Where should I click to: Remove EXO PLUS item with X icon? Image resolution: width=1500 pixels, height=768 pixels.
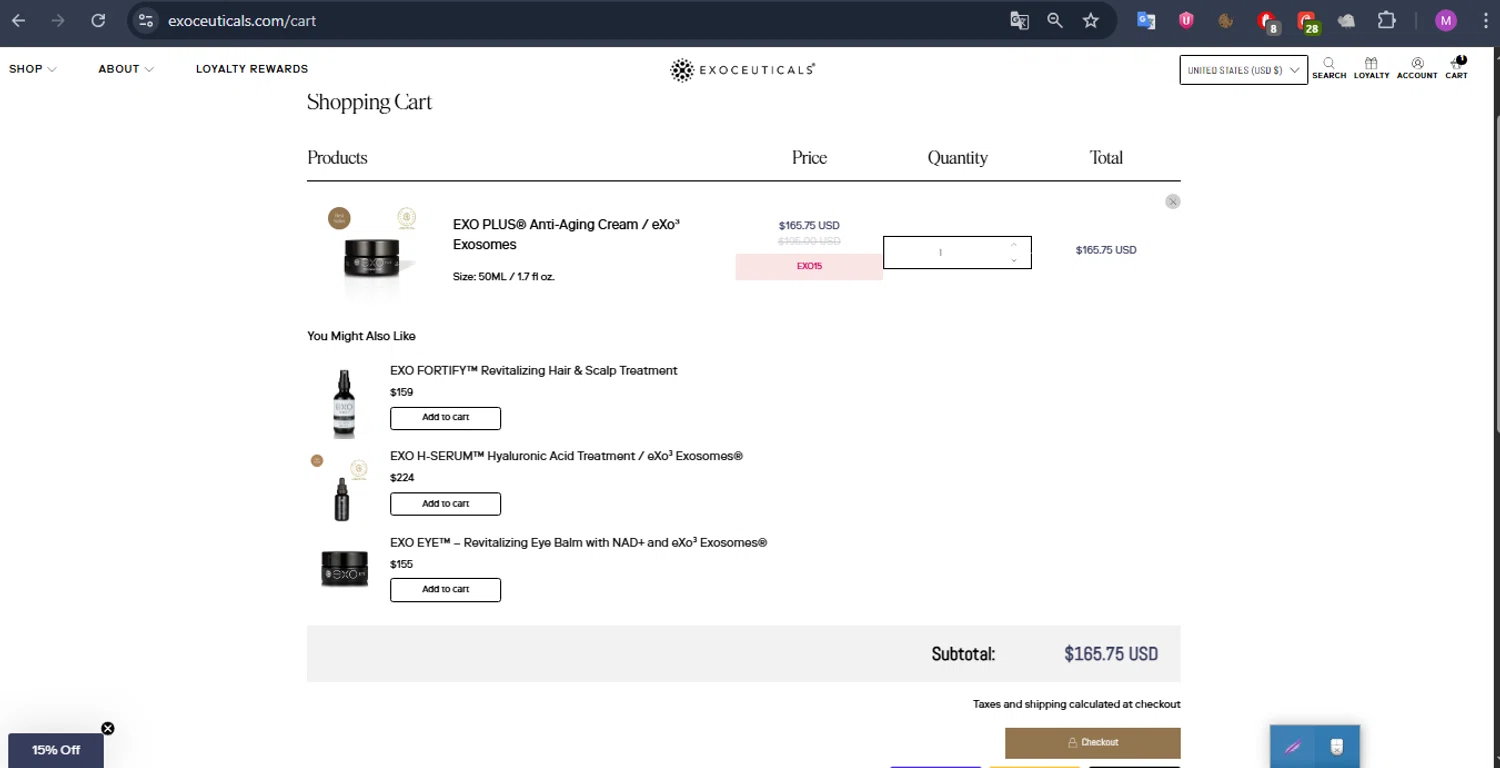1173,201
